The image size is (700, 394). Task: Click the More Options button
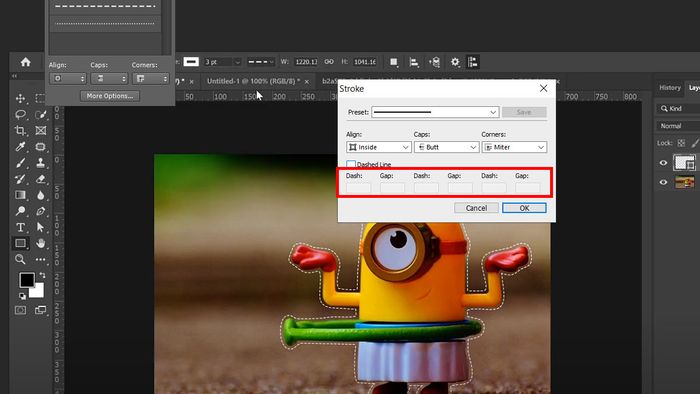(110, 96)
